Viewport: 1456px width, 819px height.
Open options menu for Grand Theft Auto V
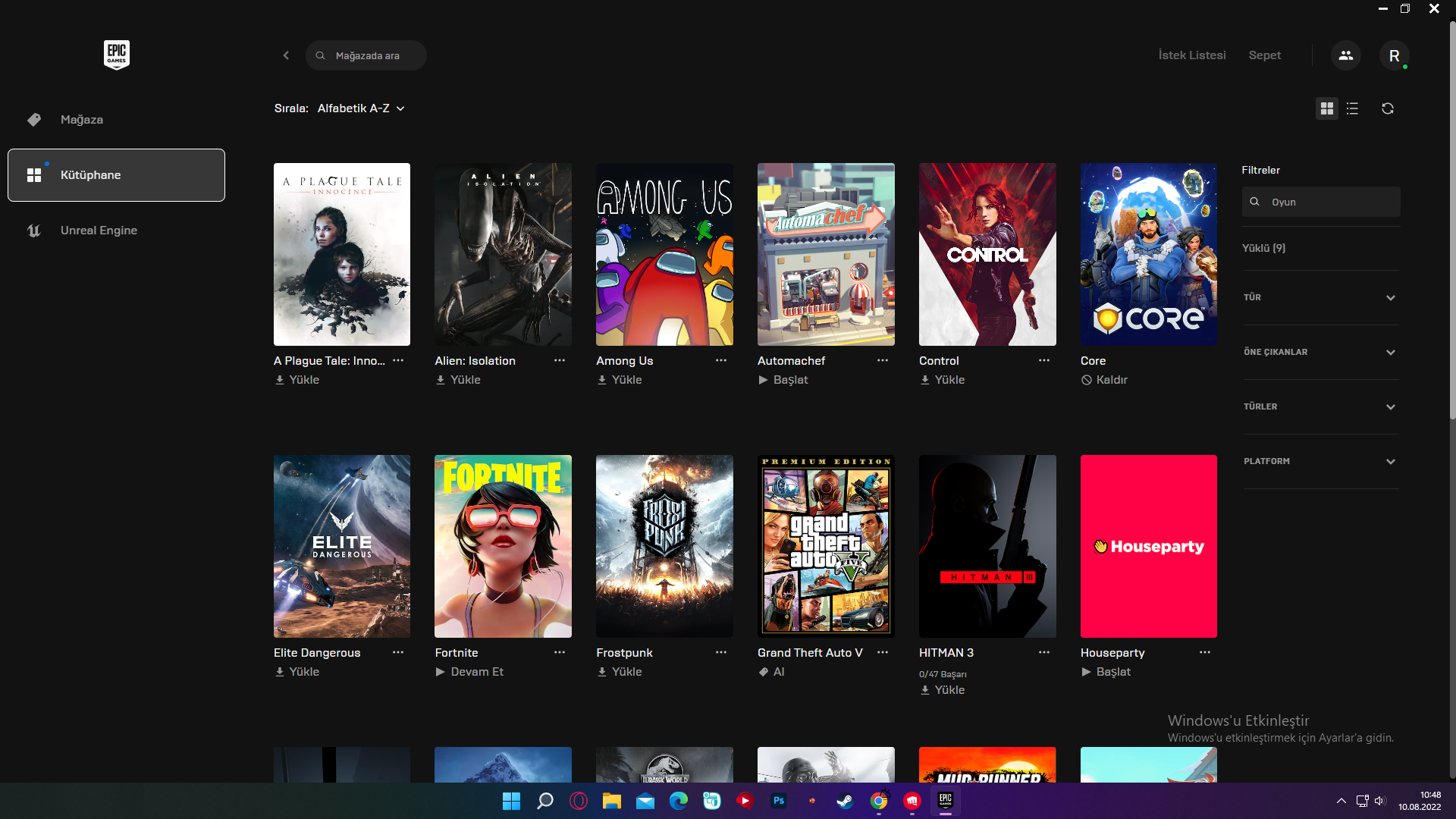[x=883, y=653]
